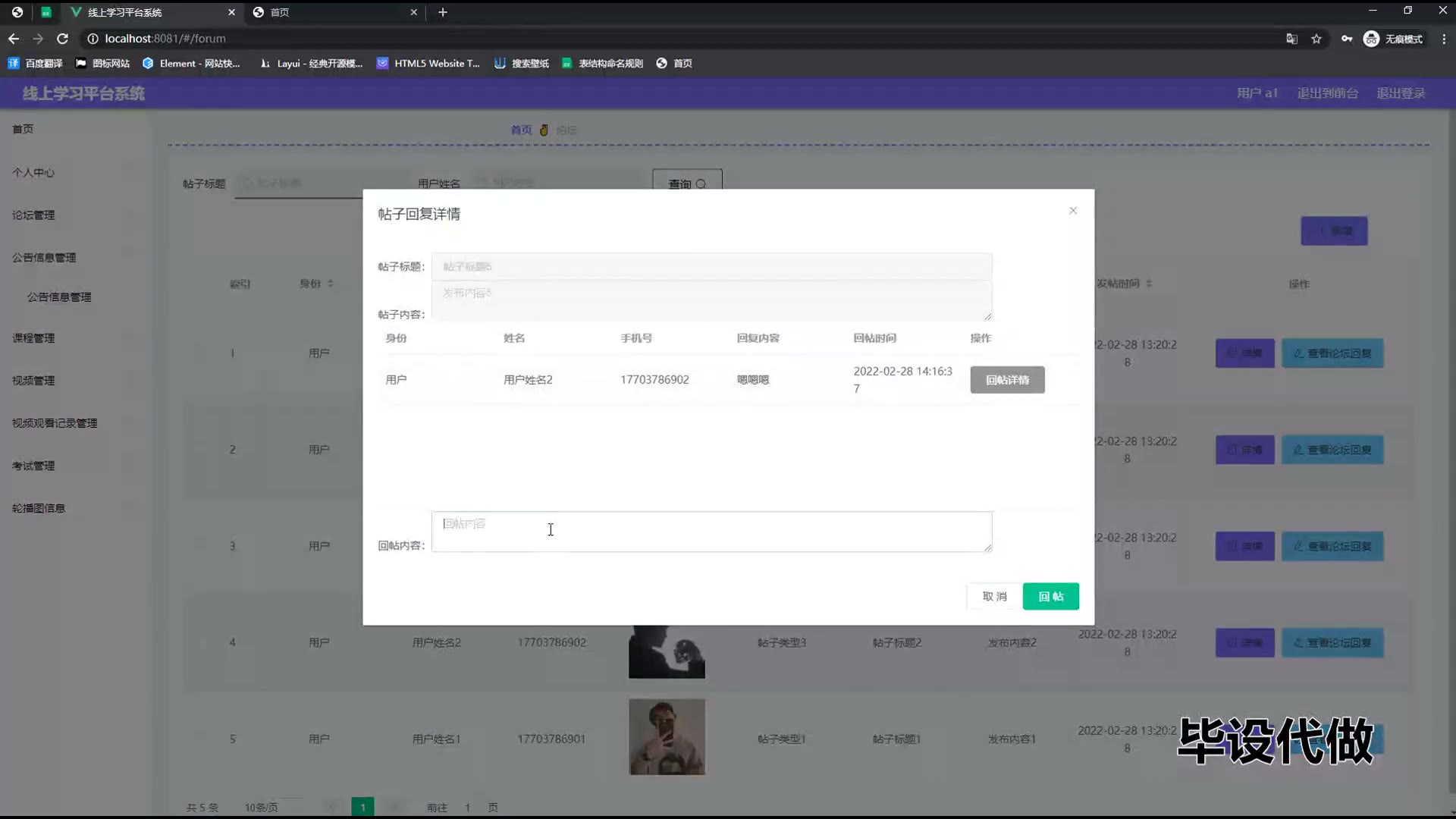
Task: Select page 1 in pagination
Action: click(x=362, y=807)
